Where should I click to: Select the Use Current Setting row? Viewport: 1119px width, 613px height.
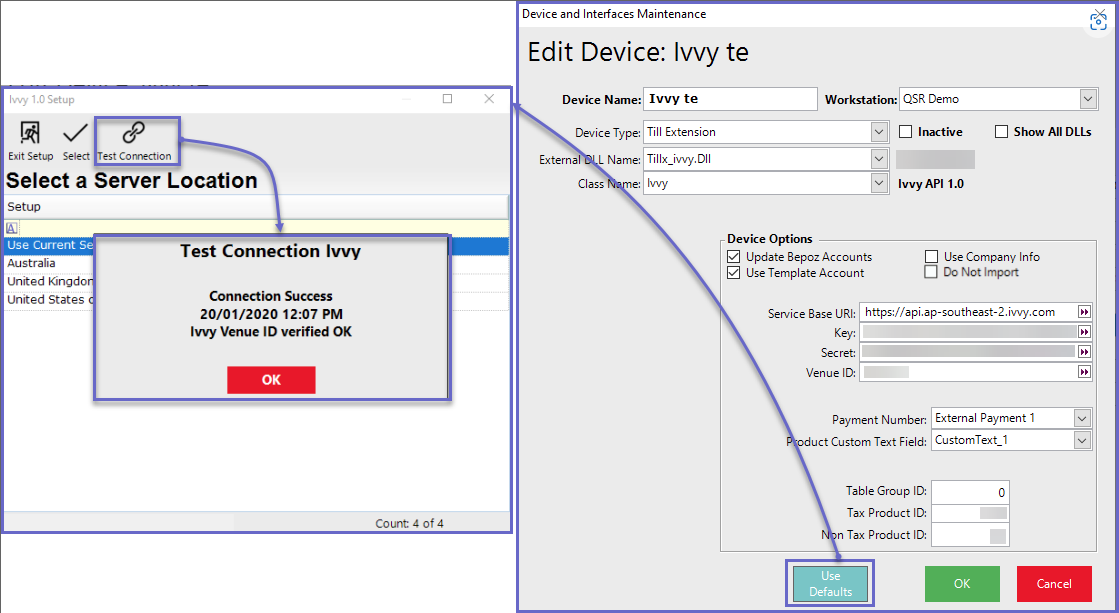click(49, 245)
